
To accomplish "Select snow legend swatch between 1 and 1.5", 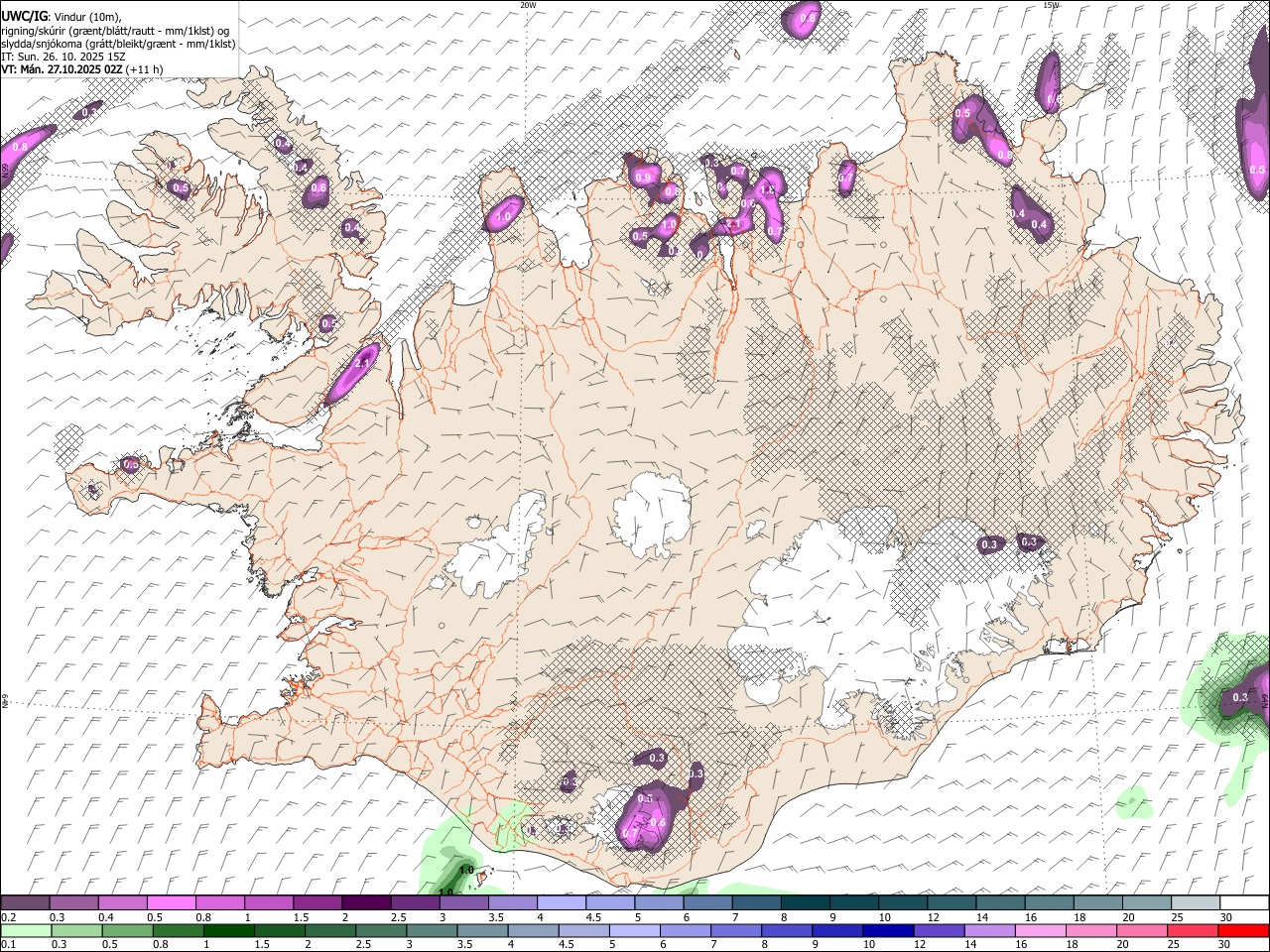I will [268, 903].
